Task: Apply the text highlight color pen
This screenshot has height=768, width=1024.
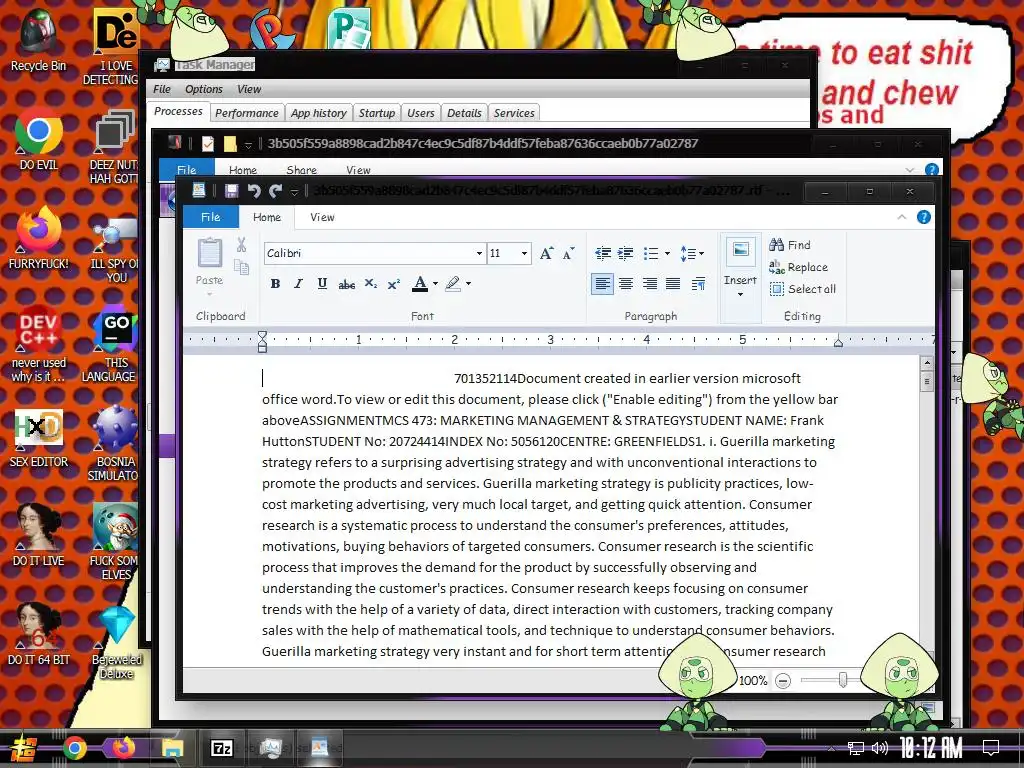Action: point(453,283)
